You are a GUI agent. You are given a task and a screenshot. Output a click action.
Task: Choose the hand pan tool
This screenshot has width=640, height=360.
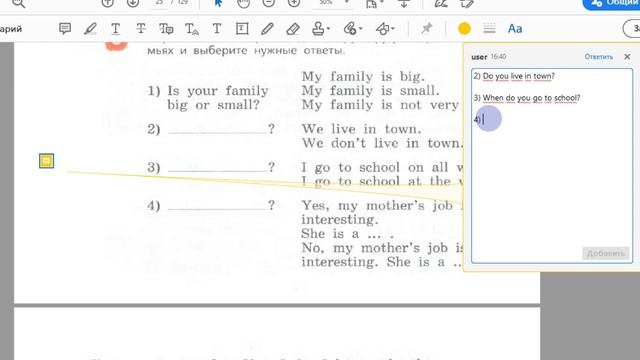coord(244,3)
